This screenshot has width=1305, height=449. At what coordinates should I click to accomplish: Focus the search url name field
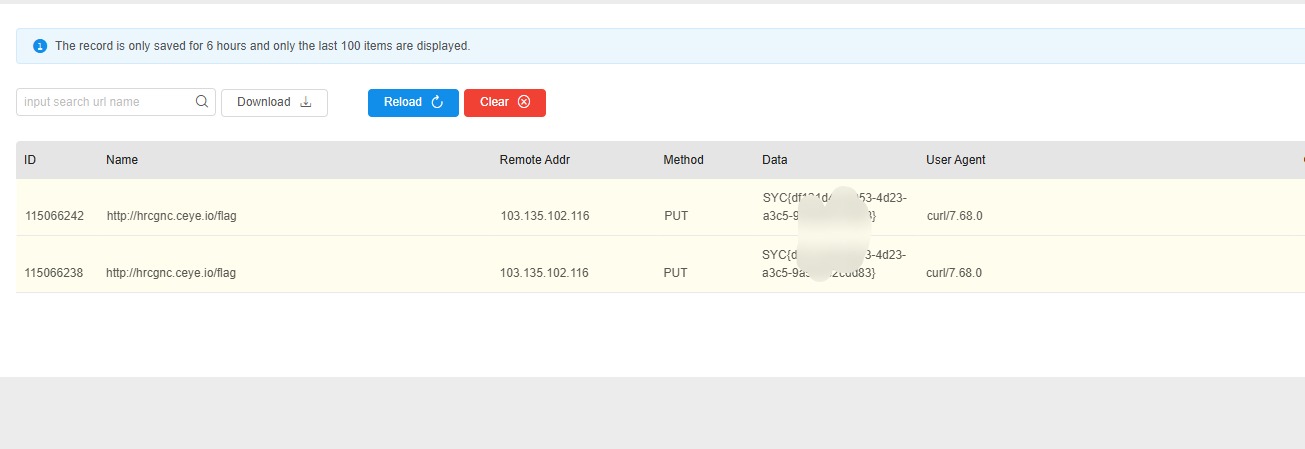pyautogui.click(x=104, y=102)
